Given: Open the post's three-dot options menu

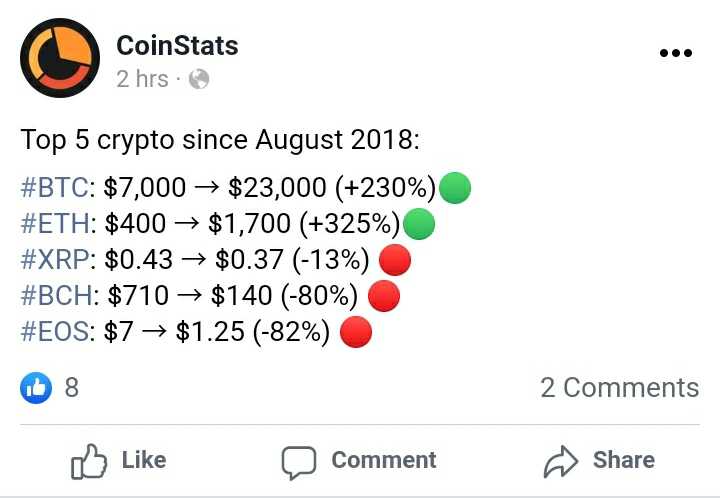Looking at the screenshot, I should (x=676, y=54).
